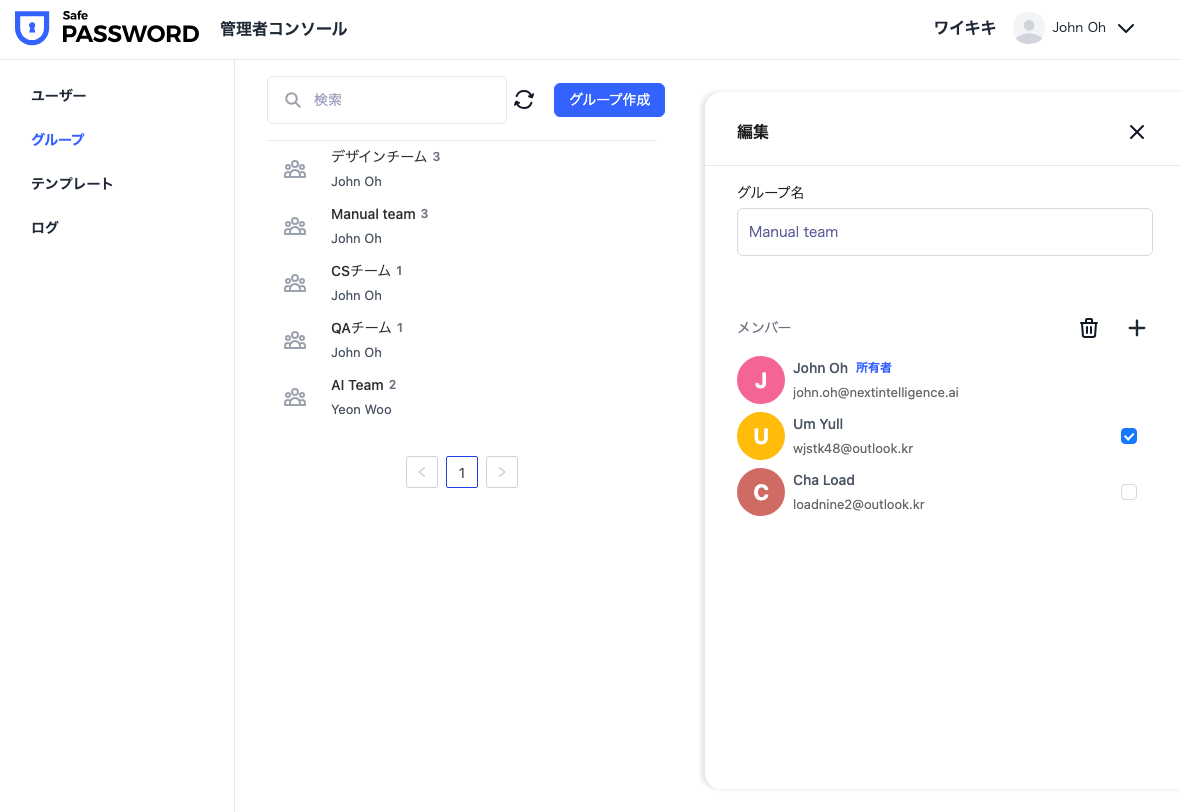Go to next page of groups
This screenshot has width=1181, height=812.
[502, 472]
